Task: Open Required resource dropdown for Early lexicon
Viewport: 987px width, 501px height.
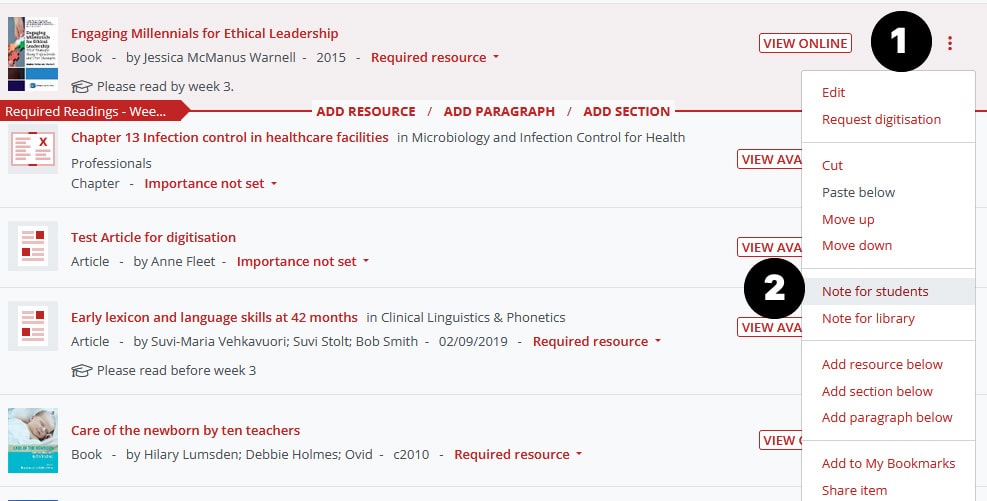Action: [x=597, y=342]
